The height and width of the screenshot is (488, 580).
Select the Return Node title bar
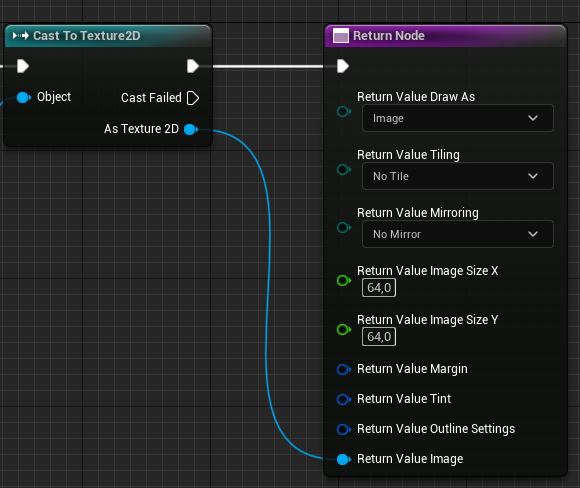coord(446,36)
